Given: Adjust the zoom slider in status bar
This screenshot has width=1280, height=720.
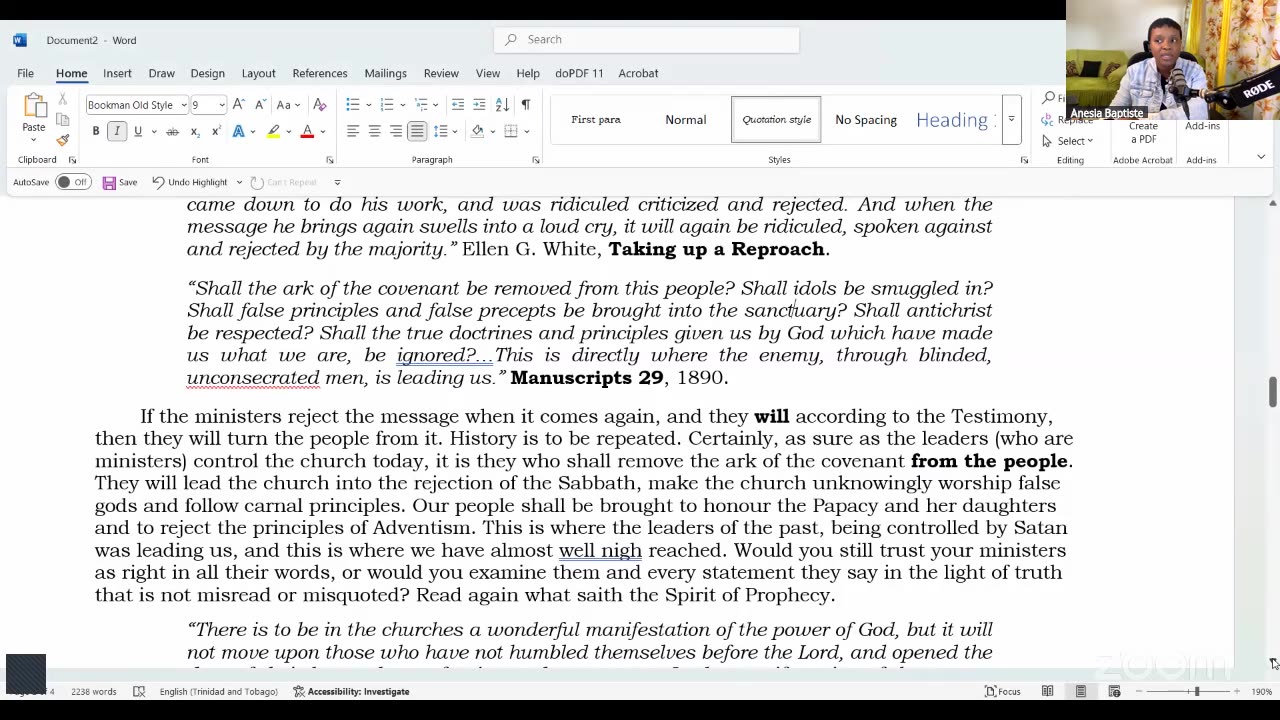Looking at the screenshot, I should pyautogui.click(x=1196, y=691).
